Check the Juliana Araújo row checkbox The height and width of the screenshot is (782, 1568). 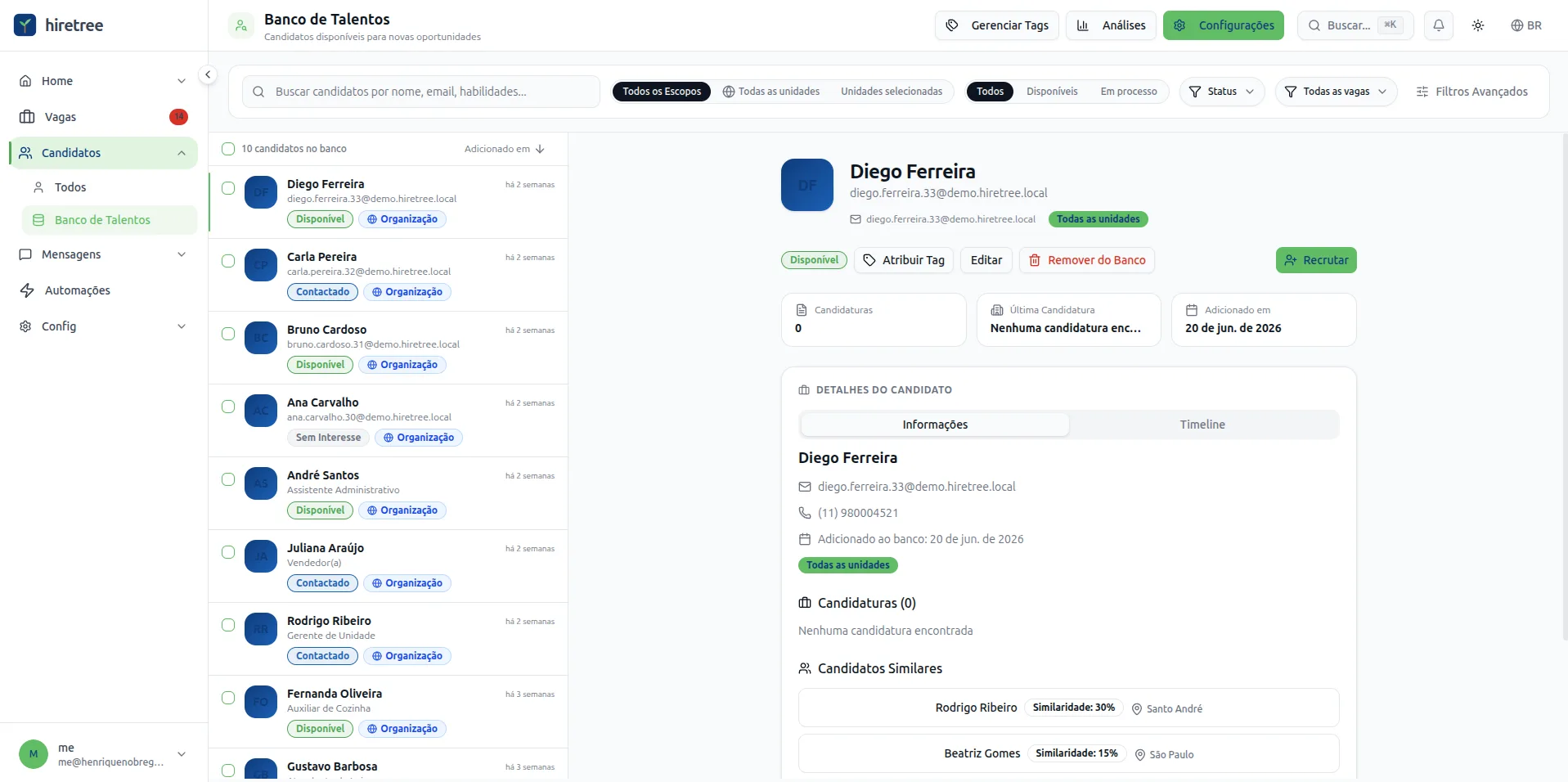tap(228, 552)
